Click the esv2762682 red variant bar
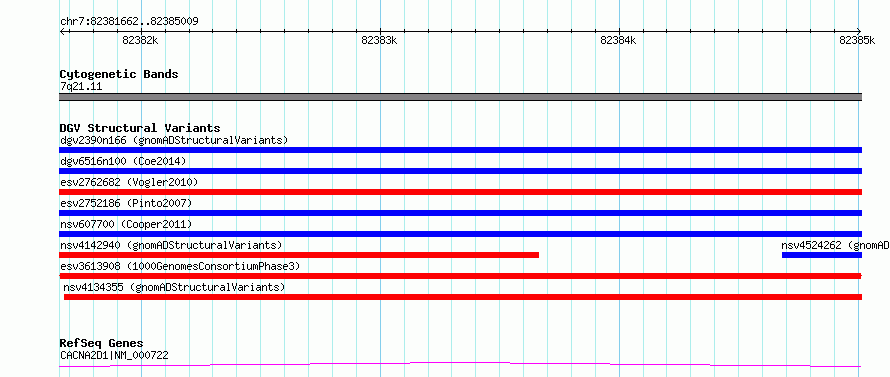Image resolution: width=890 pixels, height=377 pixels. [460, 192]
